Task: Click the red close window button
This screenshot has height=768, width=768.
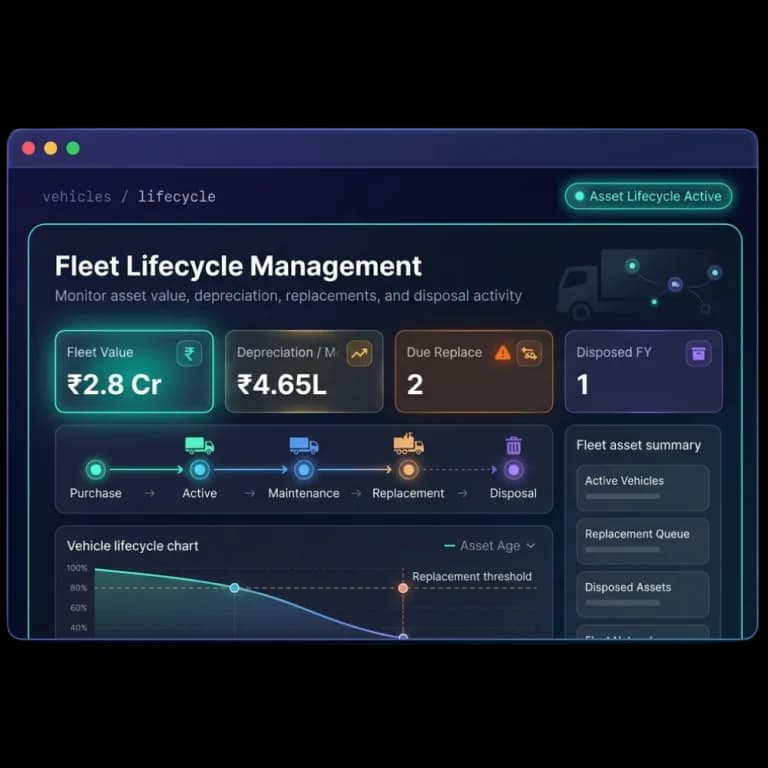Action: [x=28, y=148]
